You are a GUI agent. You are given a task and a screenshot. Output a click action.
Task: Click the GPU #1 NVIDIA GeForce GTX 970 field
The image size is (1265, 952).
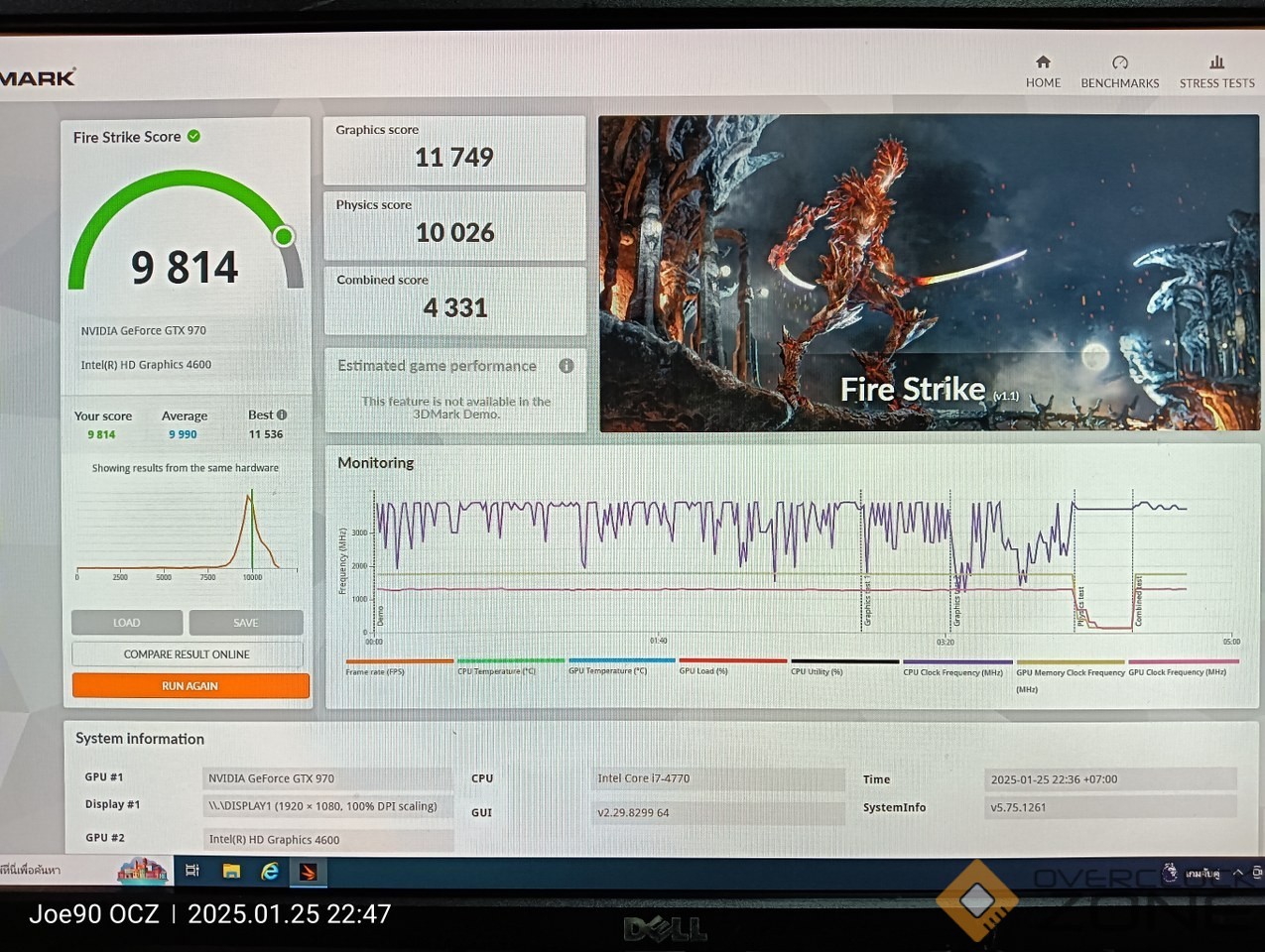click(x=327, y=778)
